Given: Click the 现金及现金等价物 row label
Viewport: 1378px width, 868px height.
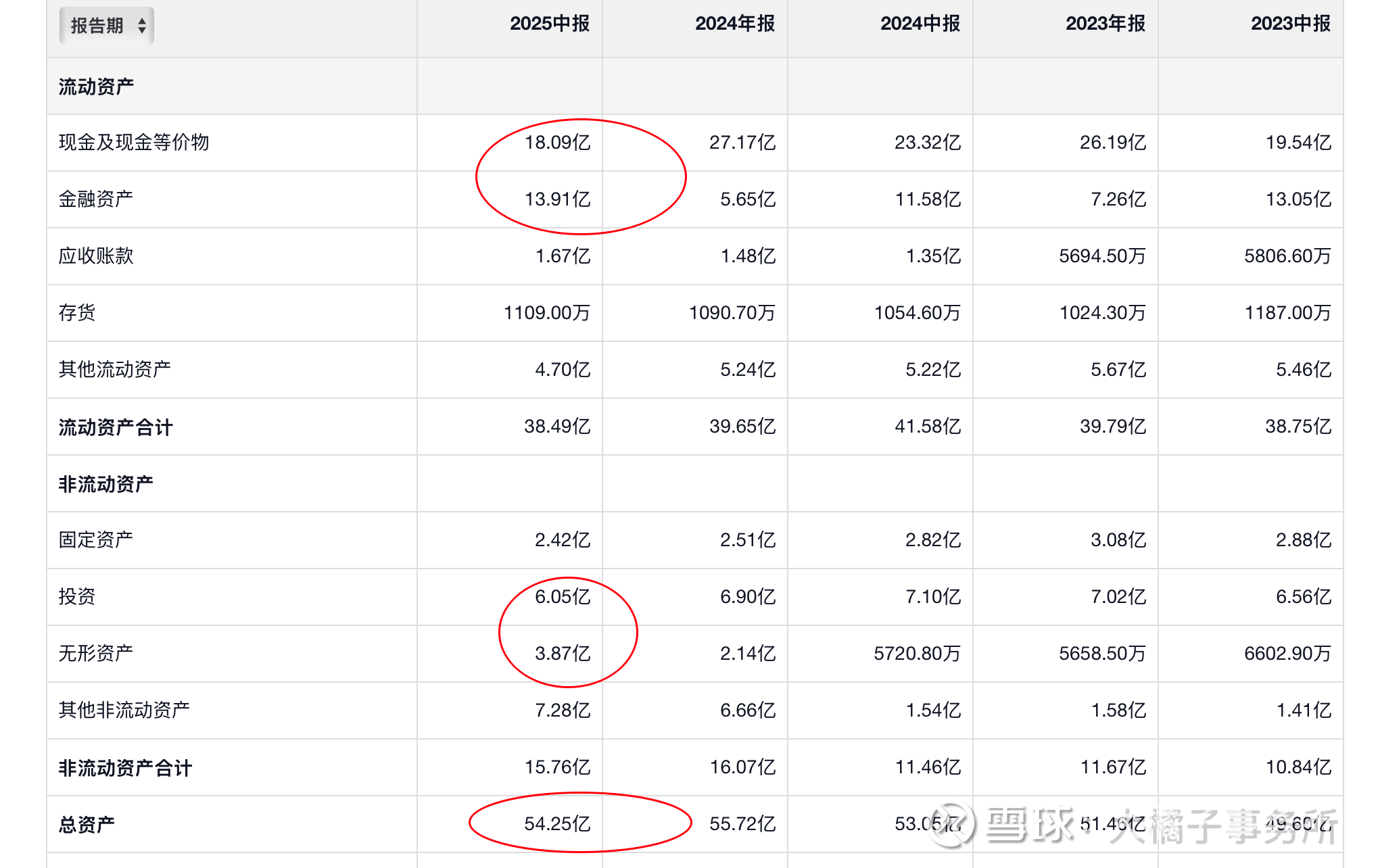Looking at the screenshot, I should coord(134,143).
